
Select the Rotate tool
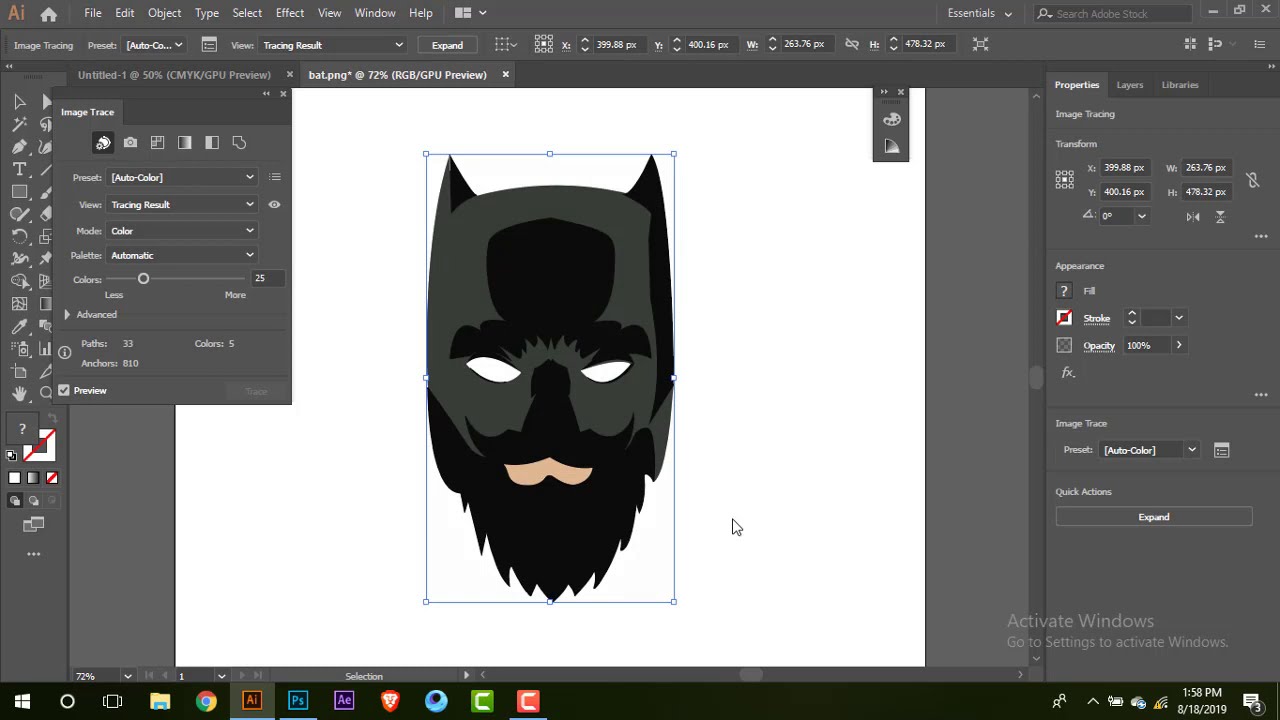pos(19,237)
